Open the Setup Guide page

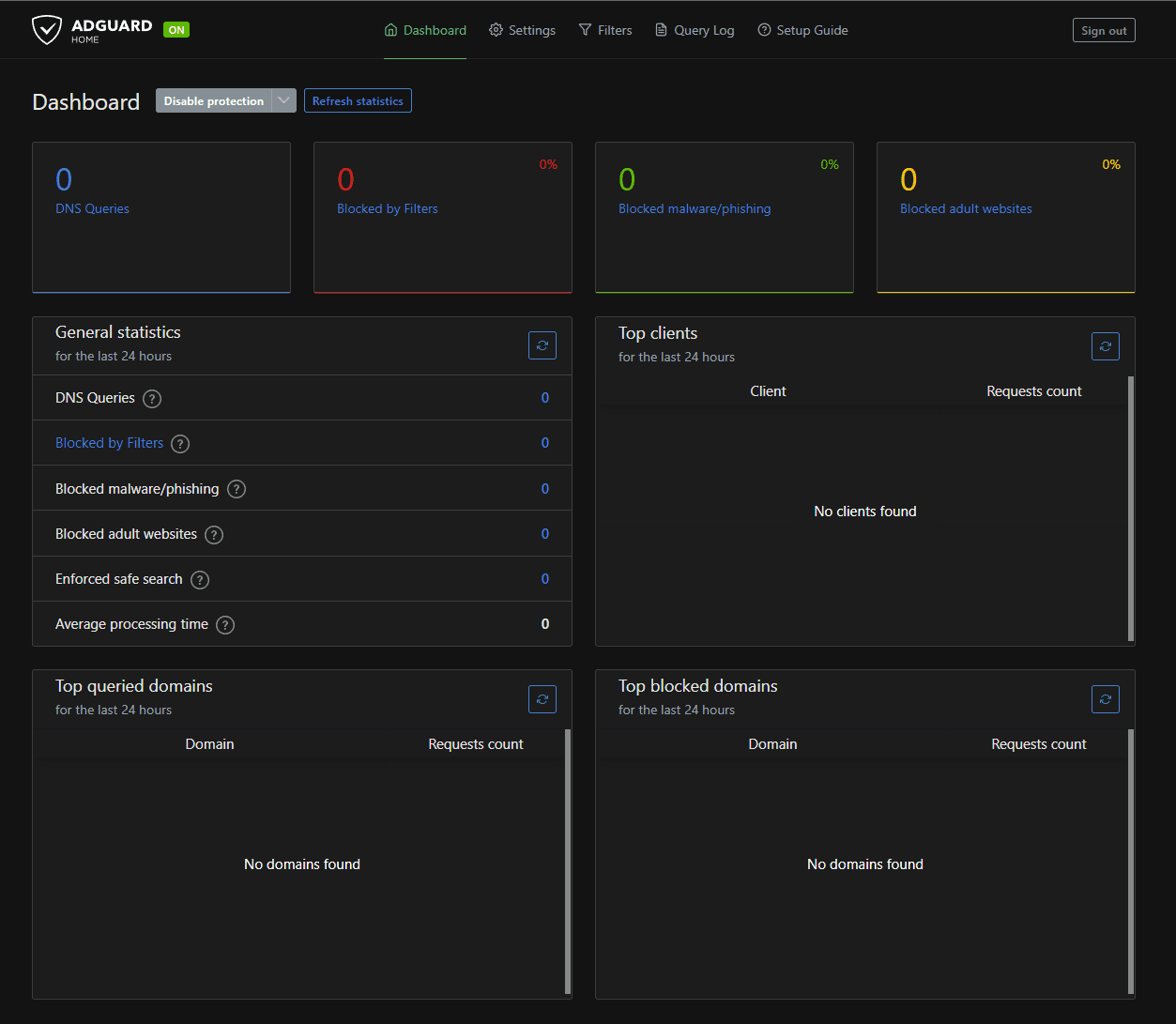click(802, 30)
